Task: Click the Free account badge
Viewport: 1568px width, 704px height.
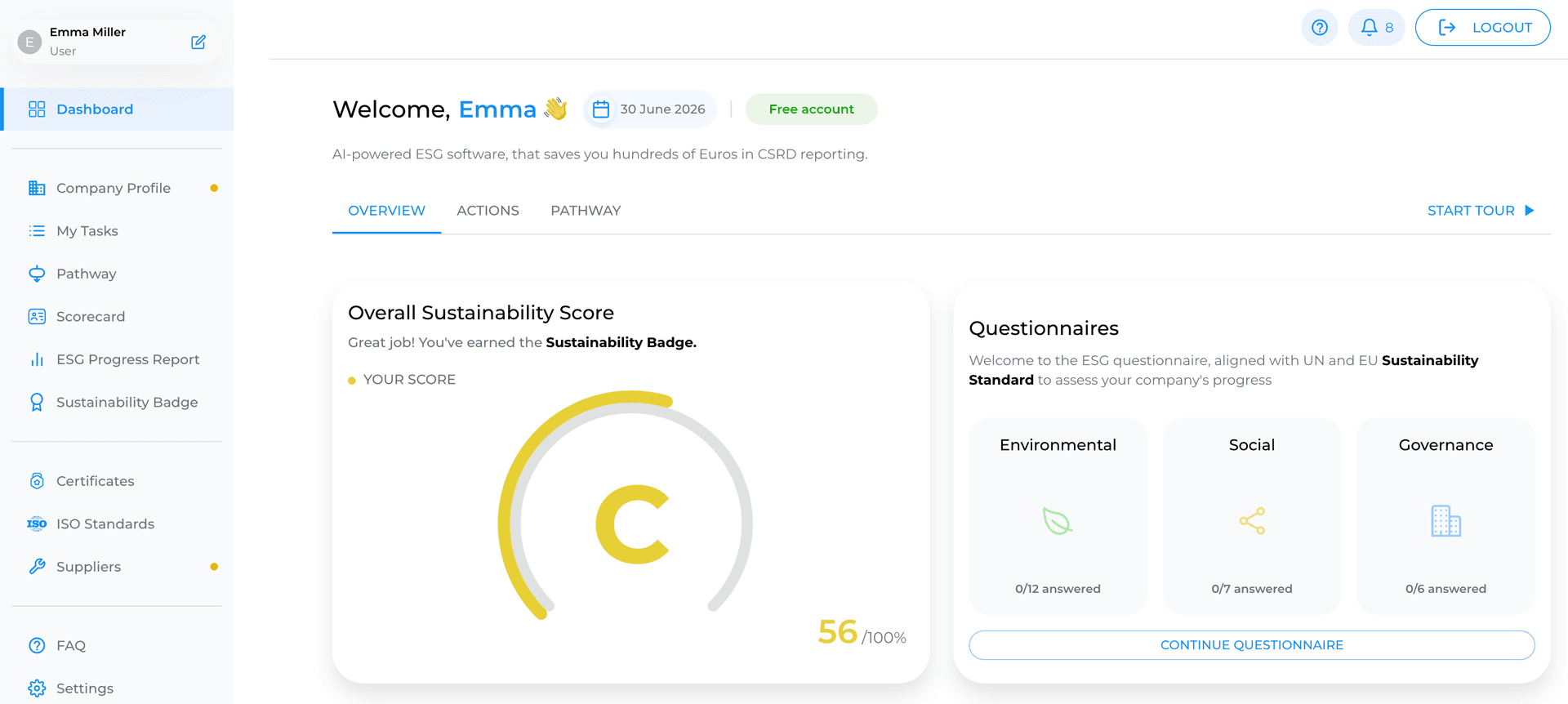Action: click(811, 109)
